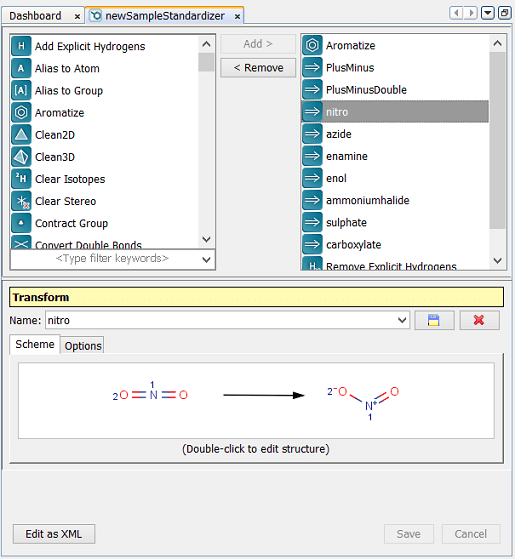This screenshot has height=559, width=515.
Task: Click into the Type filter keywords field
Action: click(x=105, y=258)
